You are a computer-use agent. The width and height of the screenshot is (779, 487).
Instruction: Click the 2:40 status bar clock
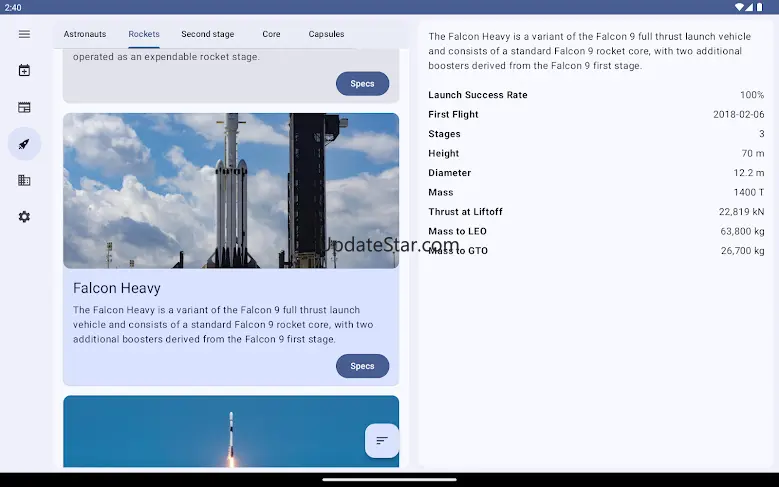13,7
